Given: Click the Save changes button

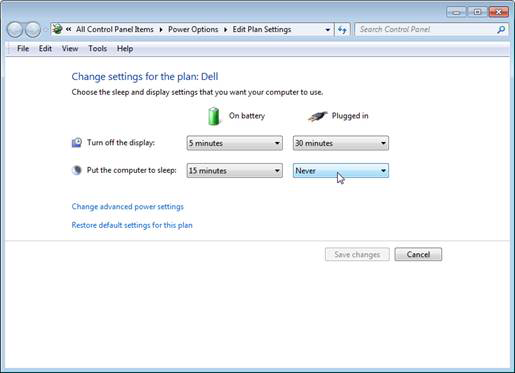Looking at the screenshot, I should (x=357, y=255).
